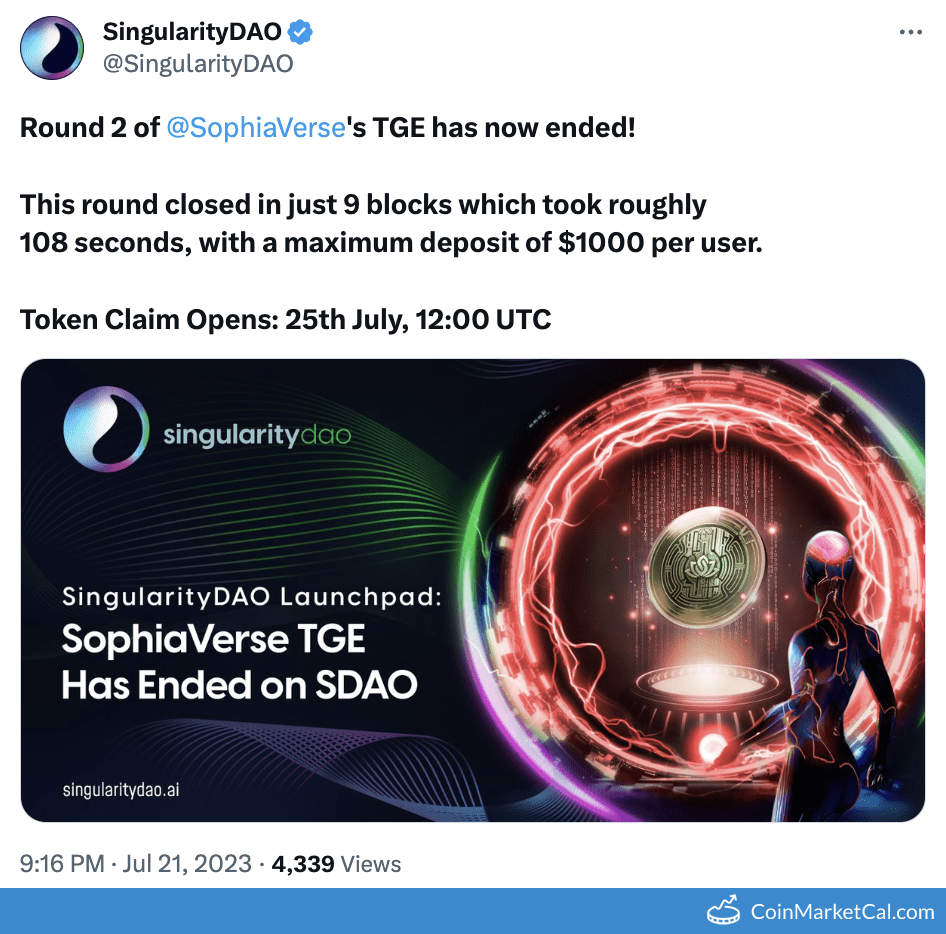Click the Token Claim Opens text line
The image size is (946, 934).
pos(285,319)
